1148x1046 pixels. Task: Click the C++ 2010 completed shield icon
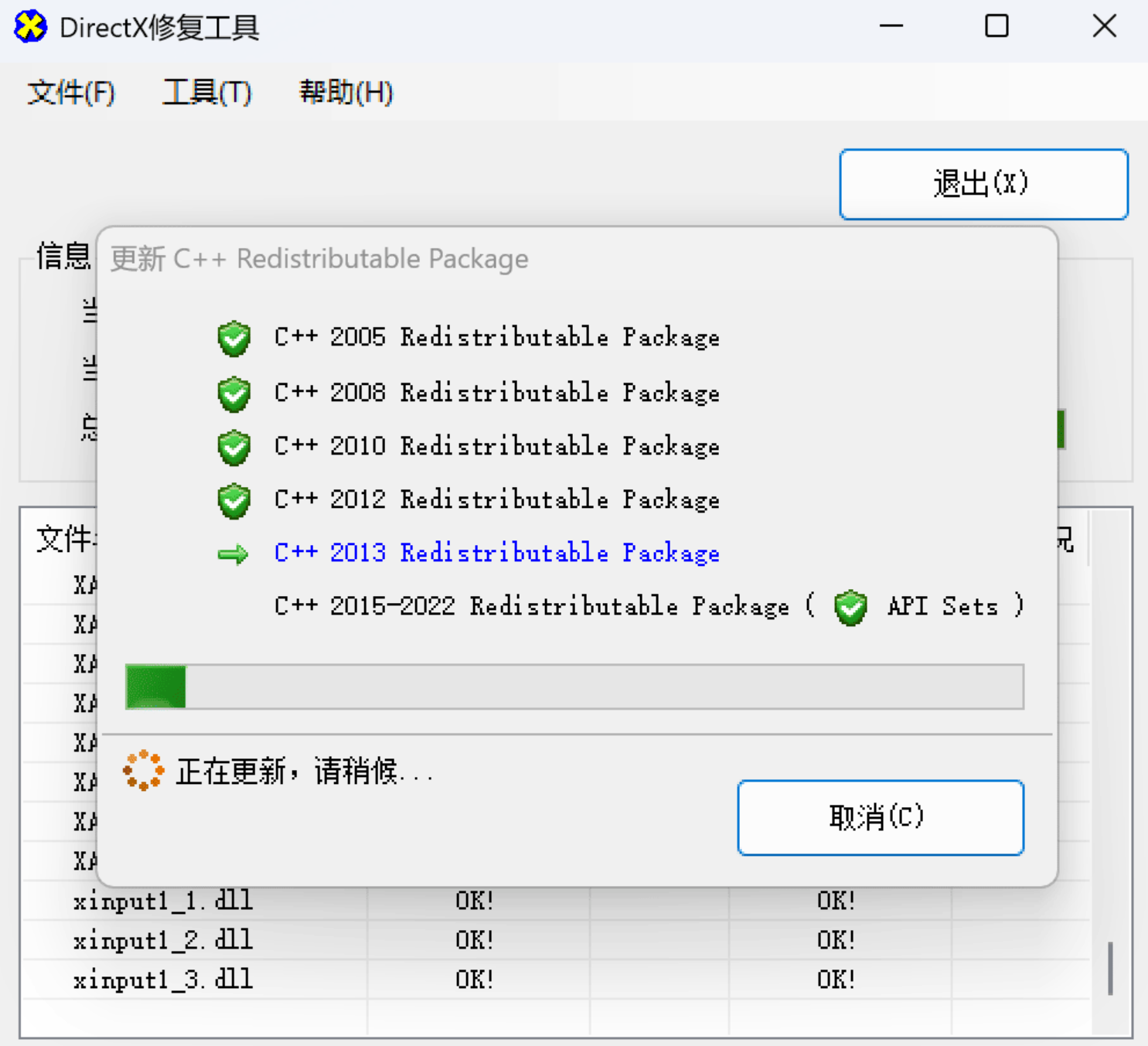click(233, 447)
